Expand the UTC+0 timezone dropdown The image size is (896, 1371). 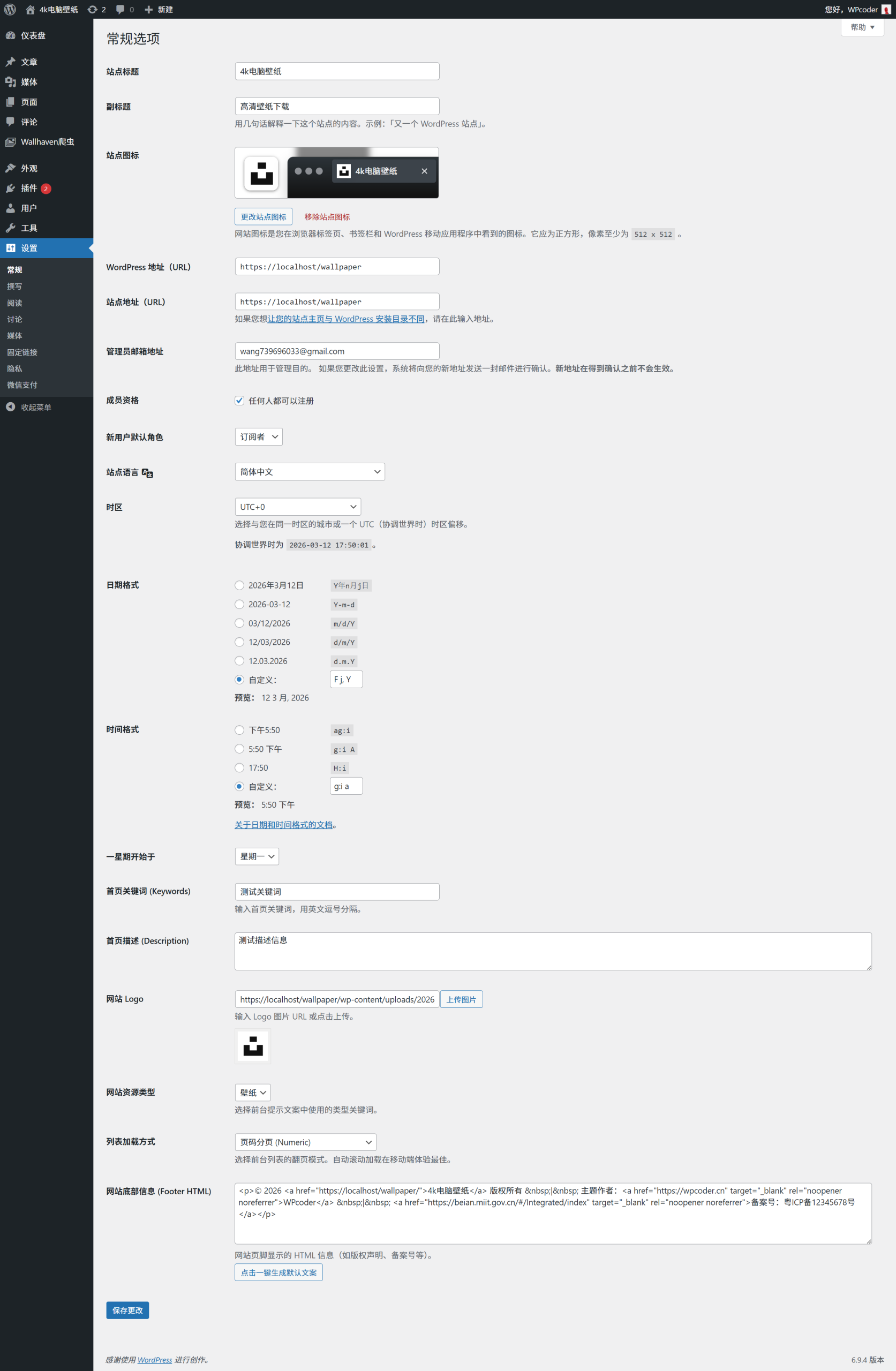(x=297, y=507)
